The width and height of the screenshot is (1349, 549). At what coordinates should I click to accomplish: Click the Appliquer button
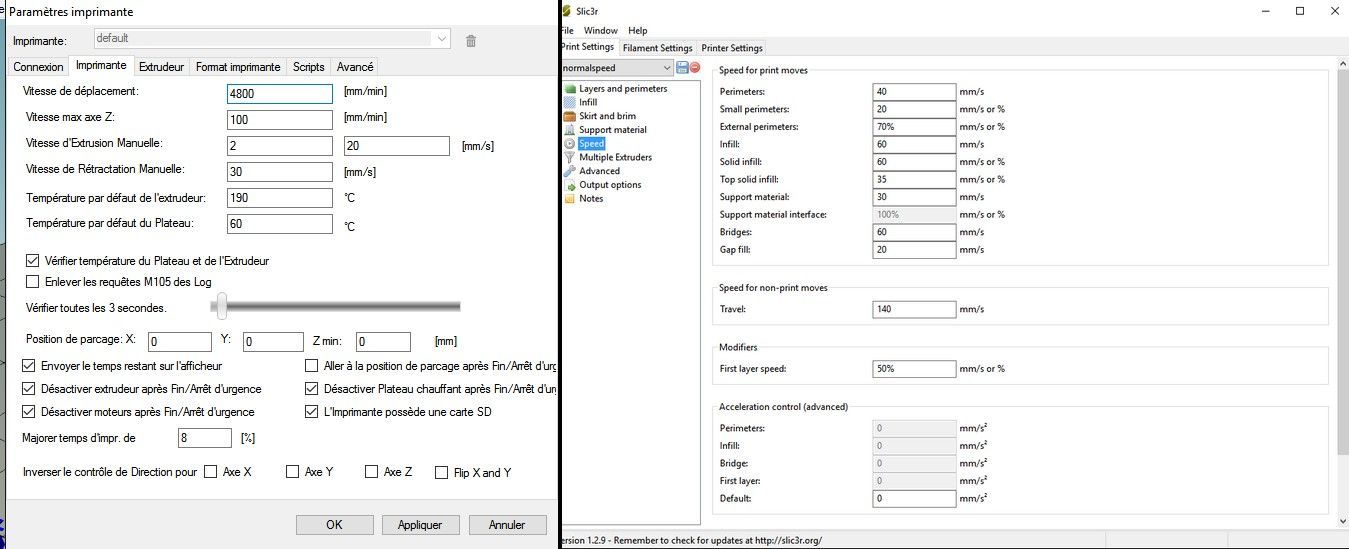pos(420,525)
